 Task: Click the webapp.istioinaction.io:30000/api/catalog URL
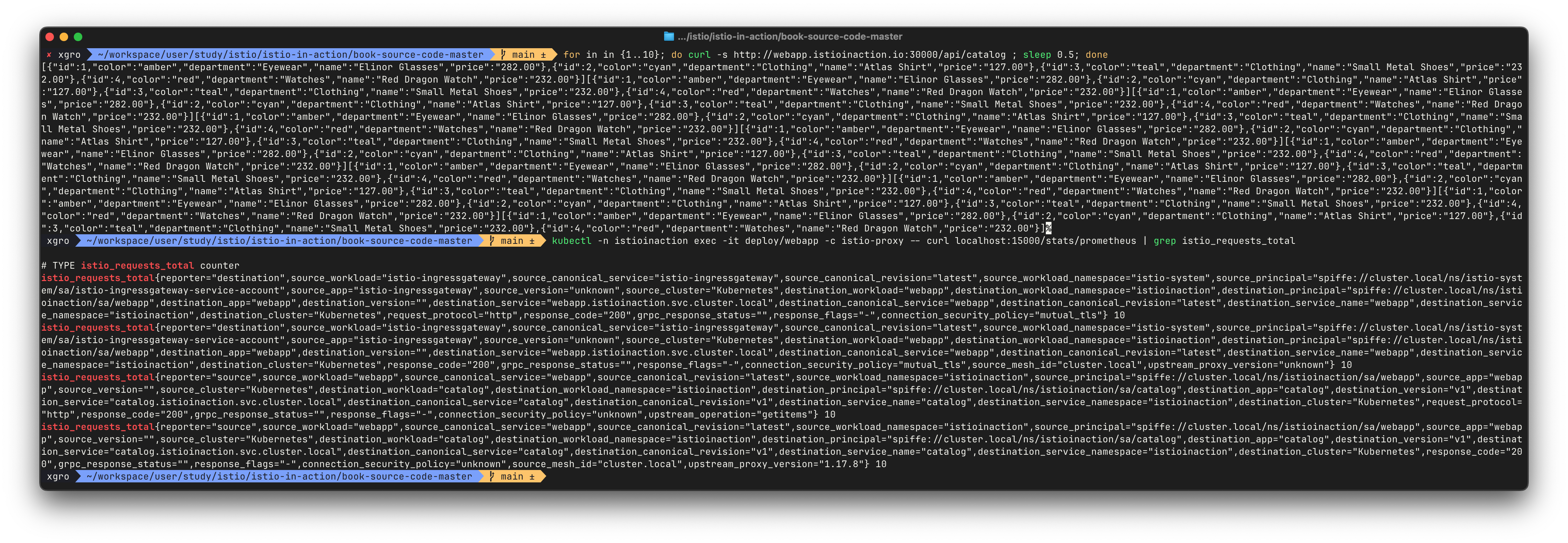(x=869, y=55)
